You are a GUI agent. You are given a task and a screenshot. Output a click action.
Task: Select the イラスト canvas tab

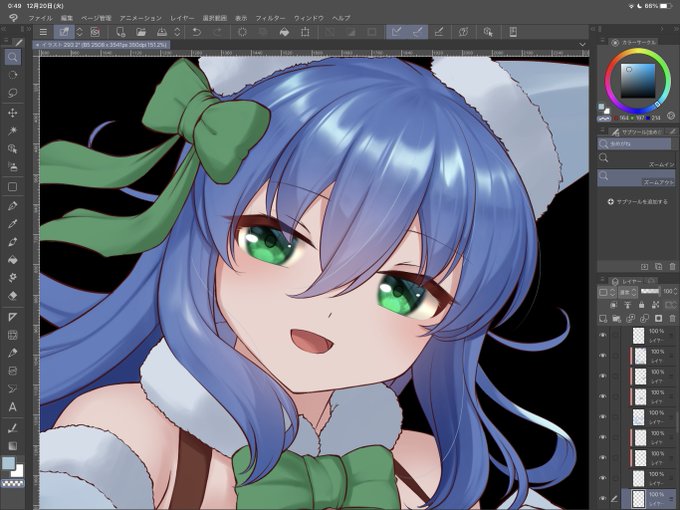pyautogui.click(x=101, y=45)
